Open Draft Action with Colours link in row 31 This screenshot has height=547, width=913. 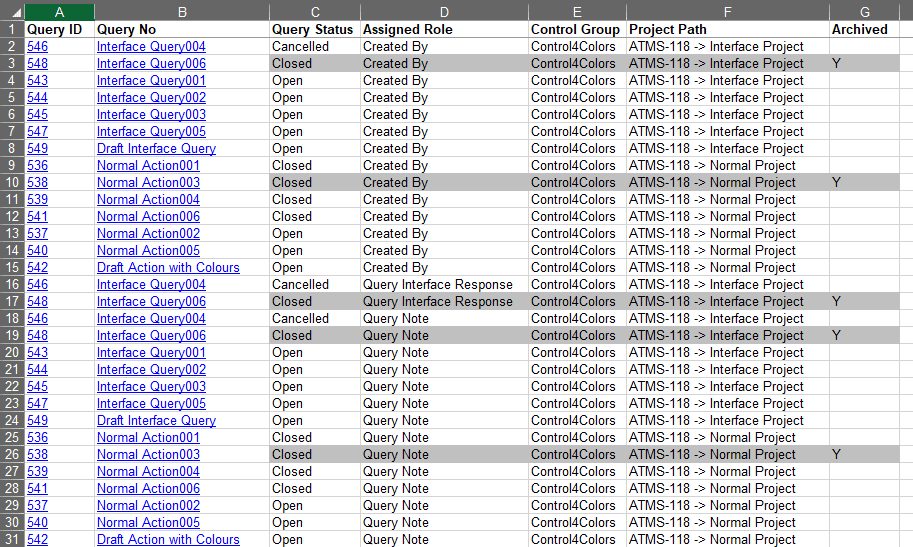click(168, 539)
